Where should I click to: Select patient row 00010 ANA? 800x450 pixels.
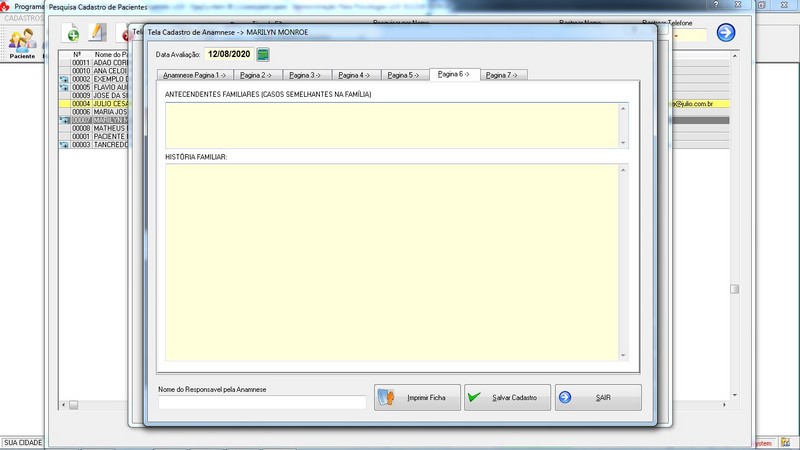click(x=94, y=71)
